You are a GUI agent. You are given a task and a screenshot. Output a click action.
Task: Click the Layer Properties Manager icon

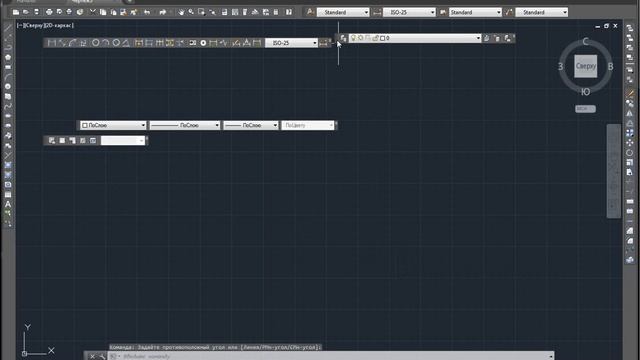click(x=343, y=38)
